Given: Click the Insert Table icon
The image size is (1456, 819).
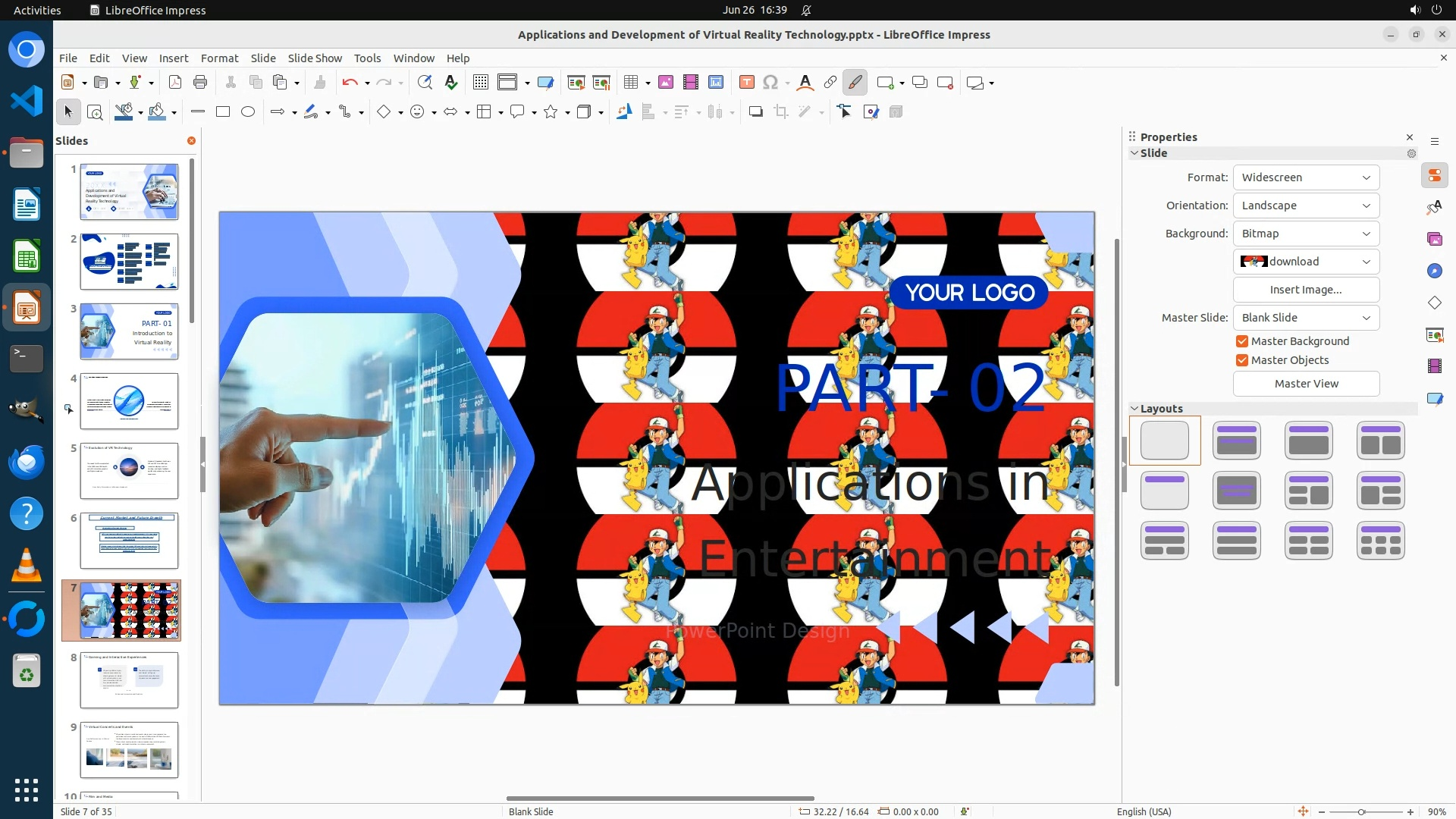Looking at the screenshot, I should (630, 83).
